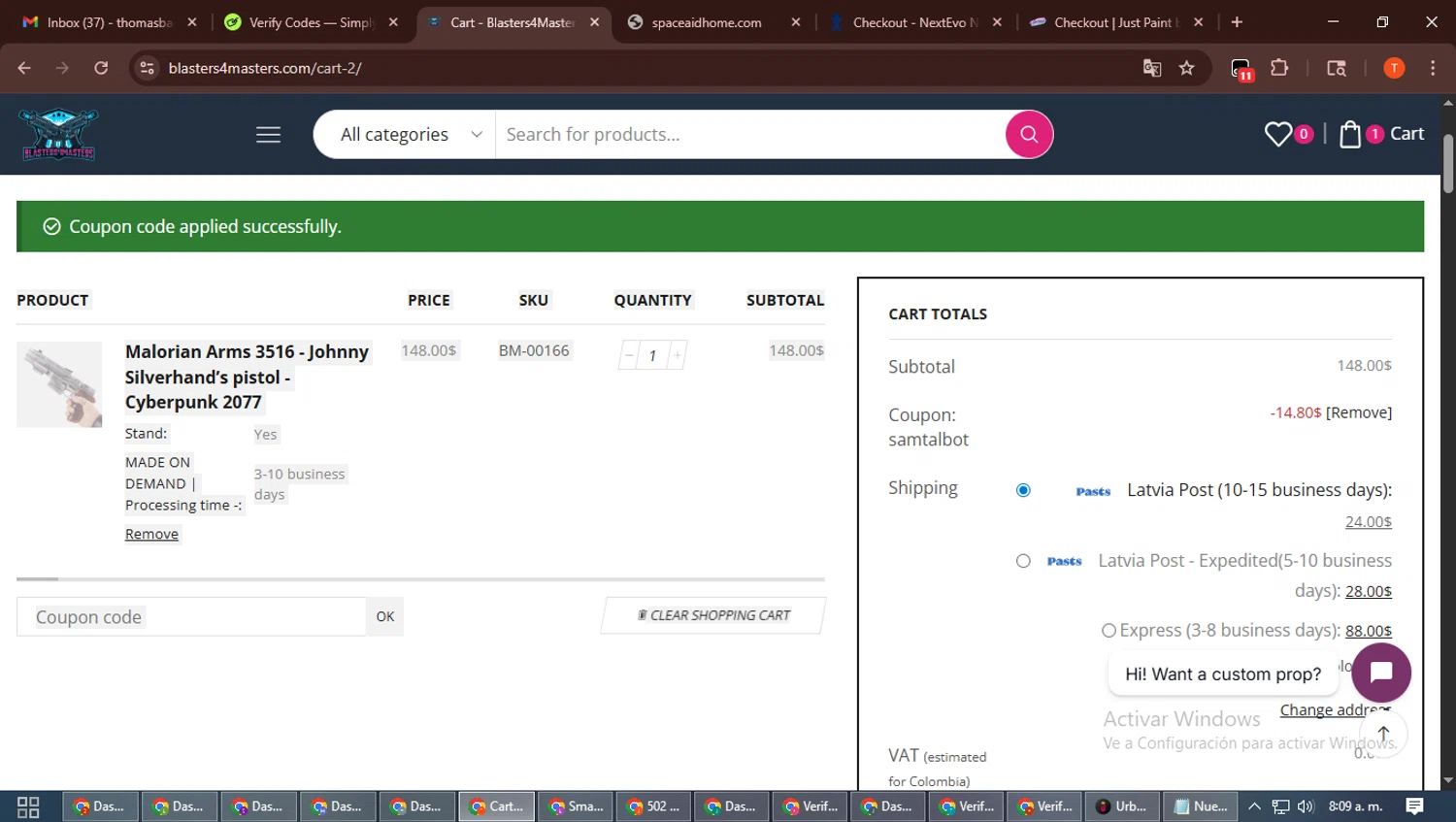Viewport: 1456px width, 822px height.
Task: Select Express 3-8 business days shipping
Action: (1109, 631)
